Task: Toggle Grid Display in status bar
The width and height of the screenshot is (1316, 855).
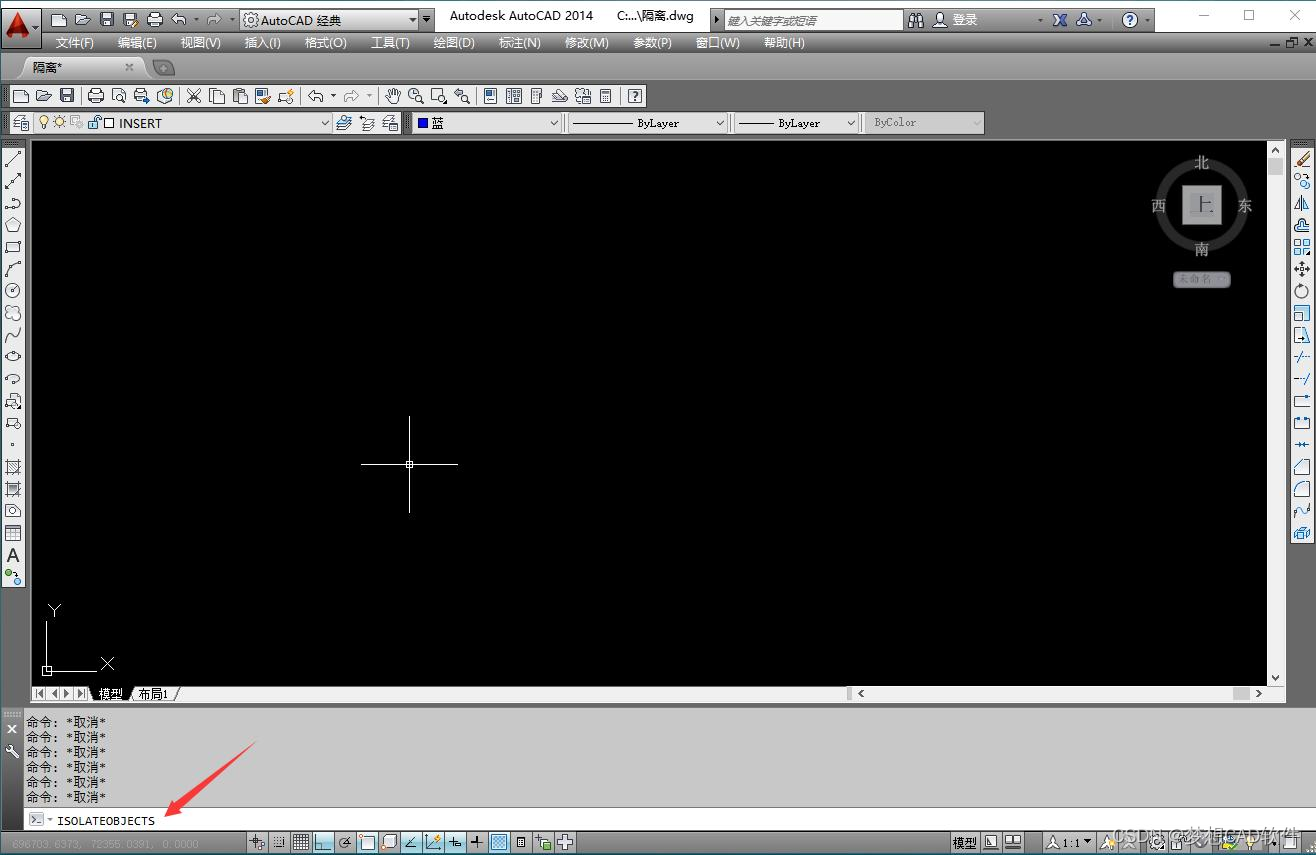Action: pyautogui.click(x=301, y=843)
